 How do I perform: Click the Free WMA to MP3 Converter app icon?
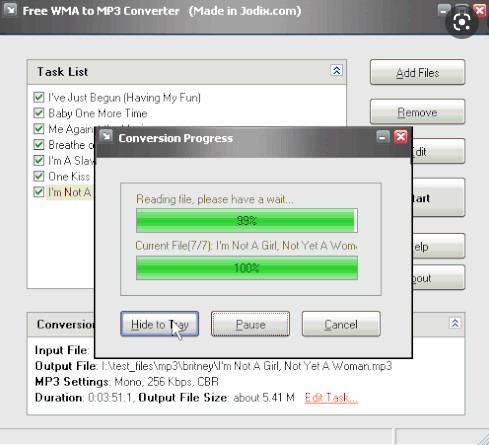tap(10, 10)
